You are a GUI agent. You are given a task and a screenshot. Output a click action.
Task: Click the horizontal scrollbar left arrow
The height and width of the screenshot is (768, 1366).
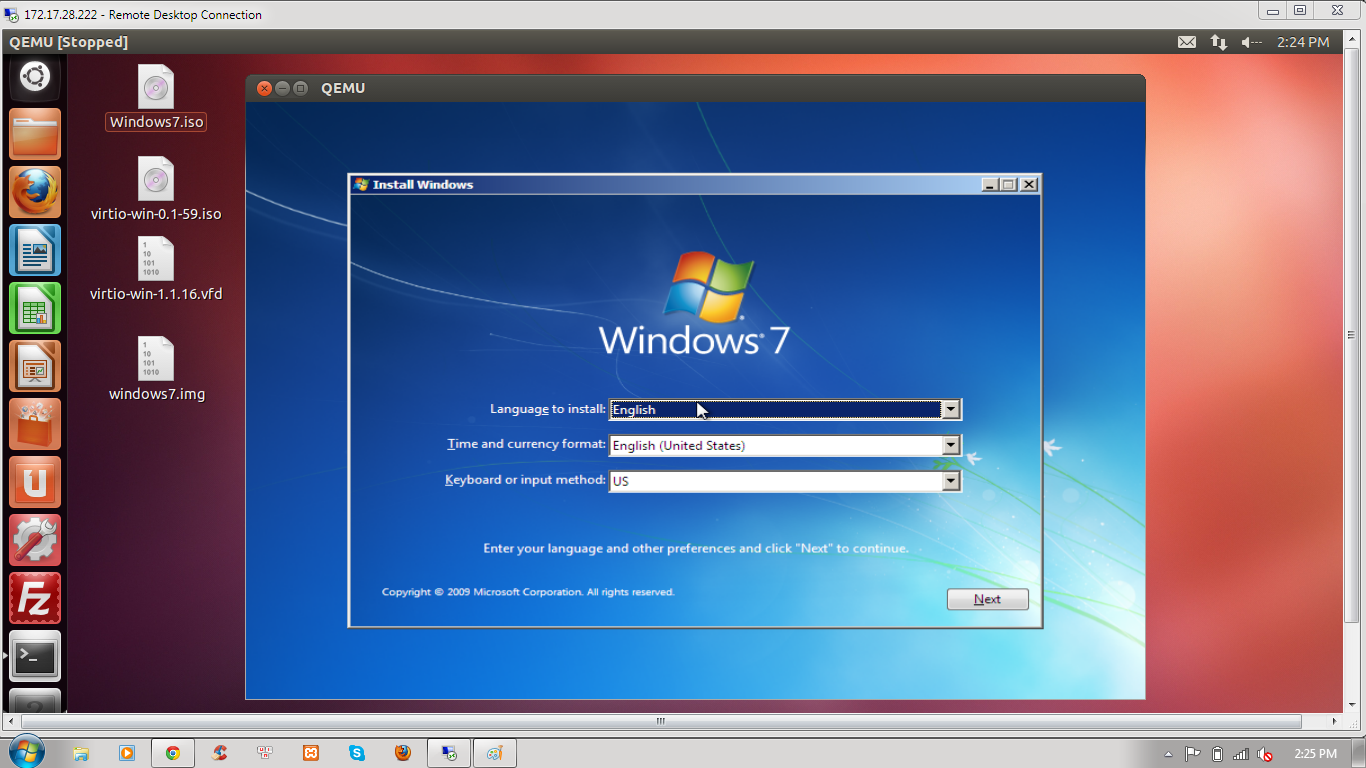(x=10, y=721)
